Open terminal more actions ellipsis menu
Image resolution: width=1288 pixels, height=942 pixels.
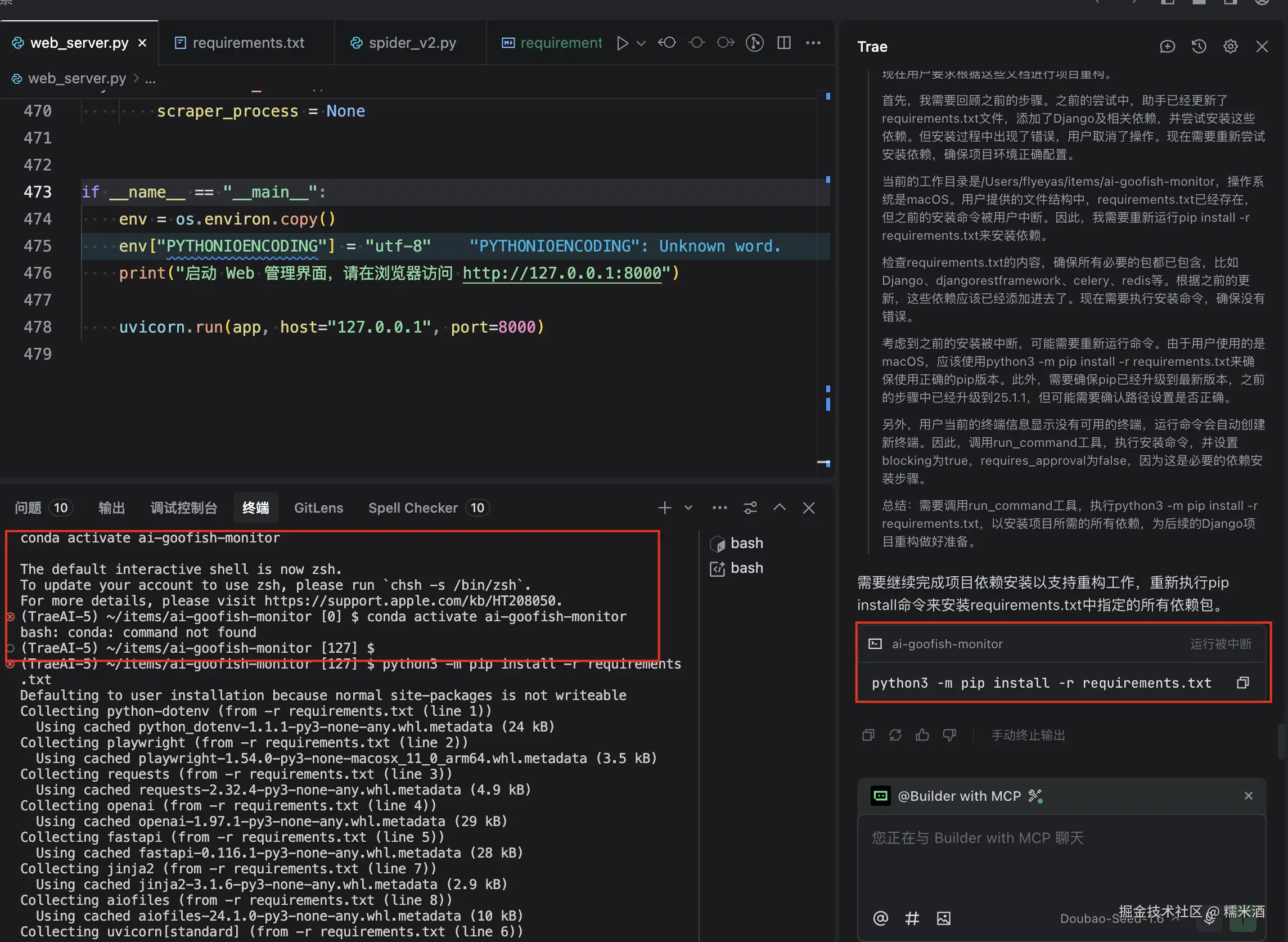tap(720, 508)
